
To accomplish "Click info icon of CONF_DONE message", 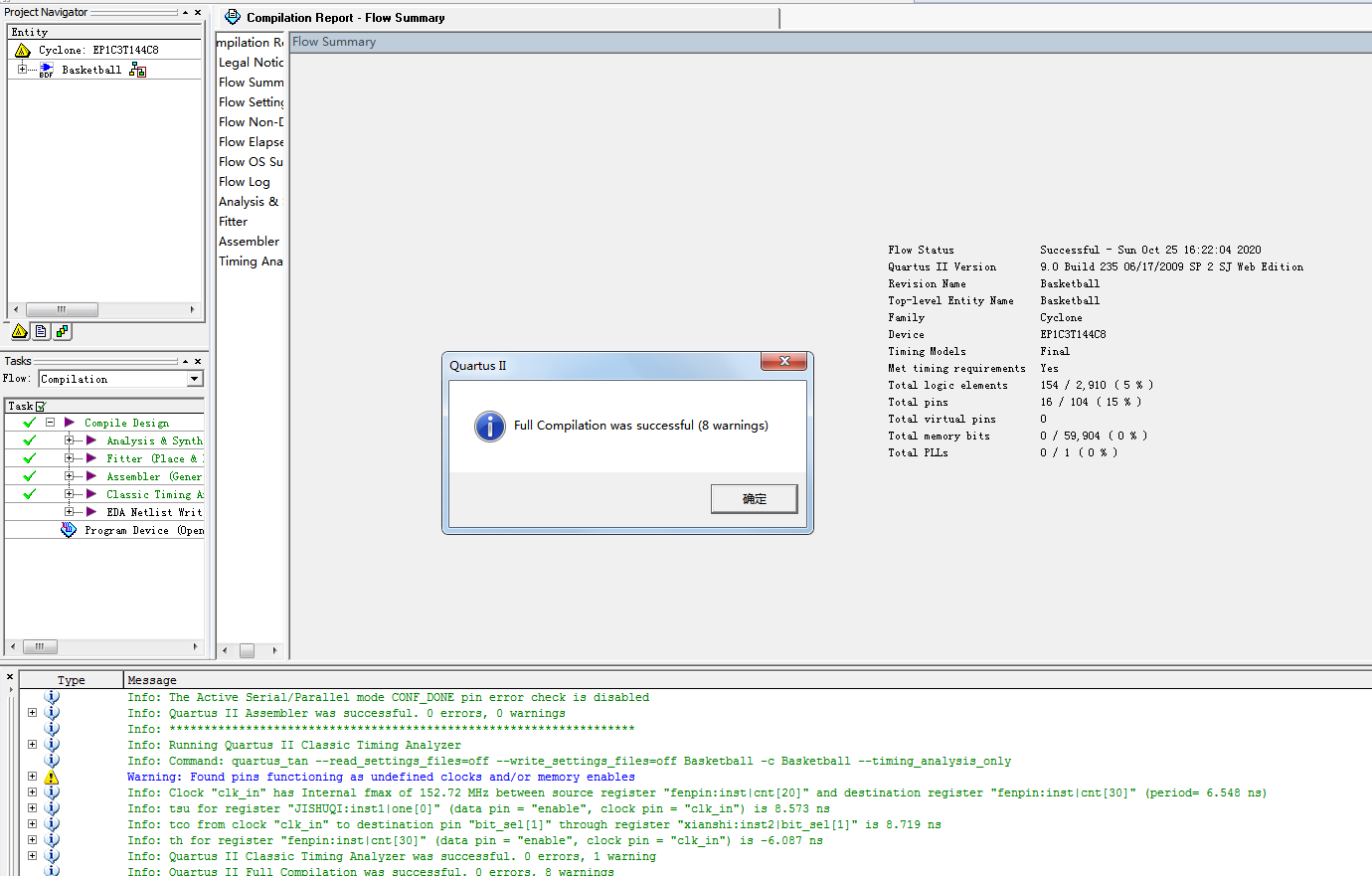I will tap(52, 697).
